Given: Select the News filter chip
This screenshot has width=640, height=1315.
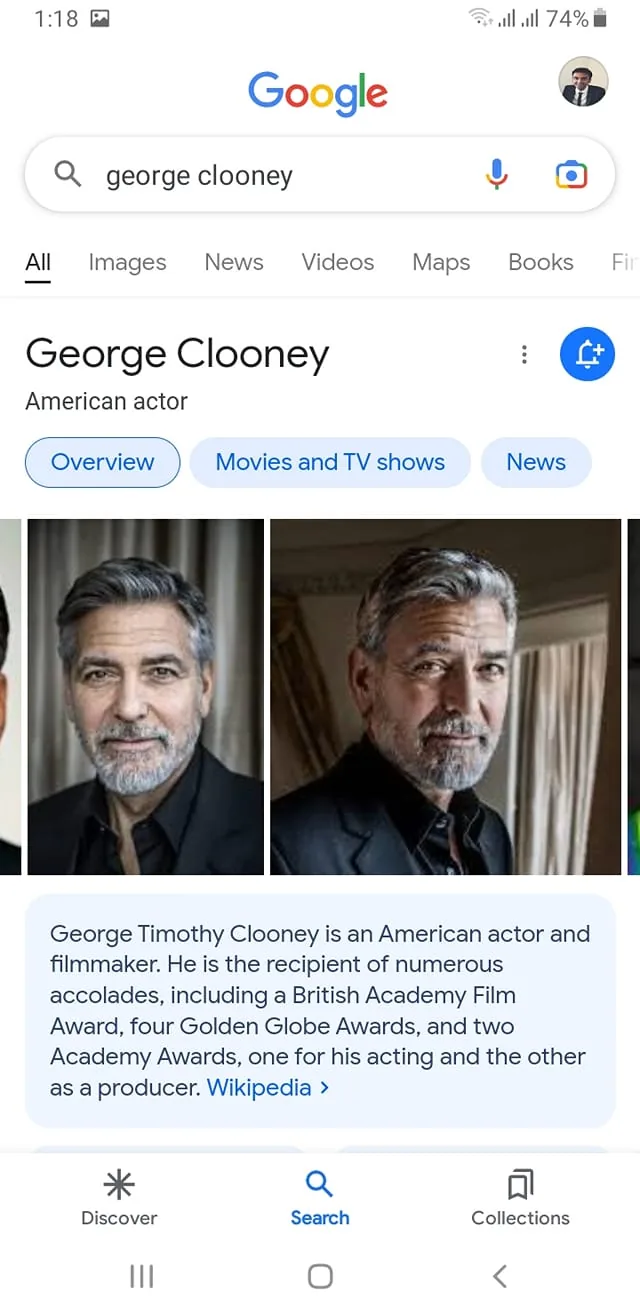Looking at the screenshot, I should (536, 462).
